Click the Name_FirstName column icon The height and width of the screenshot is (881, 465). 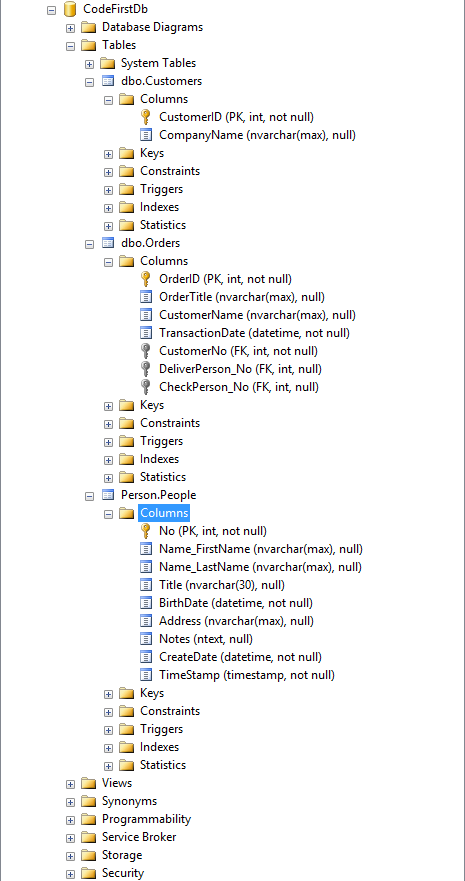pyautogui.click(x=145, y=549)
